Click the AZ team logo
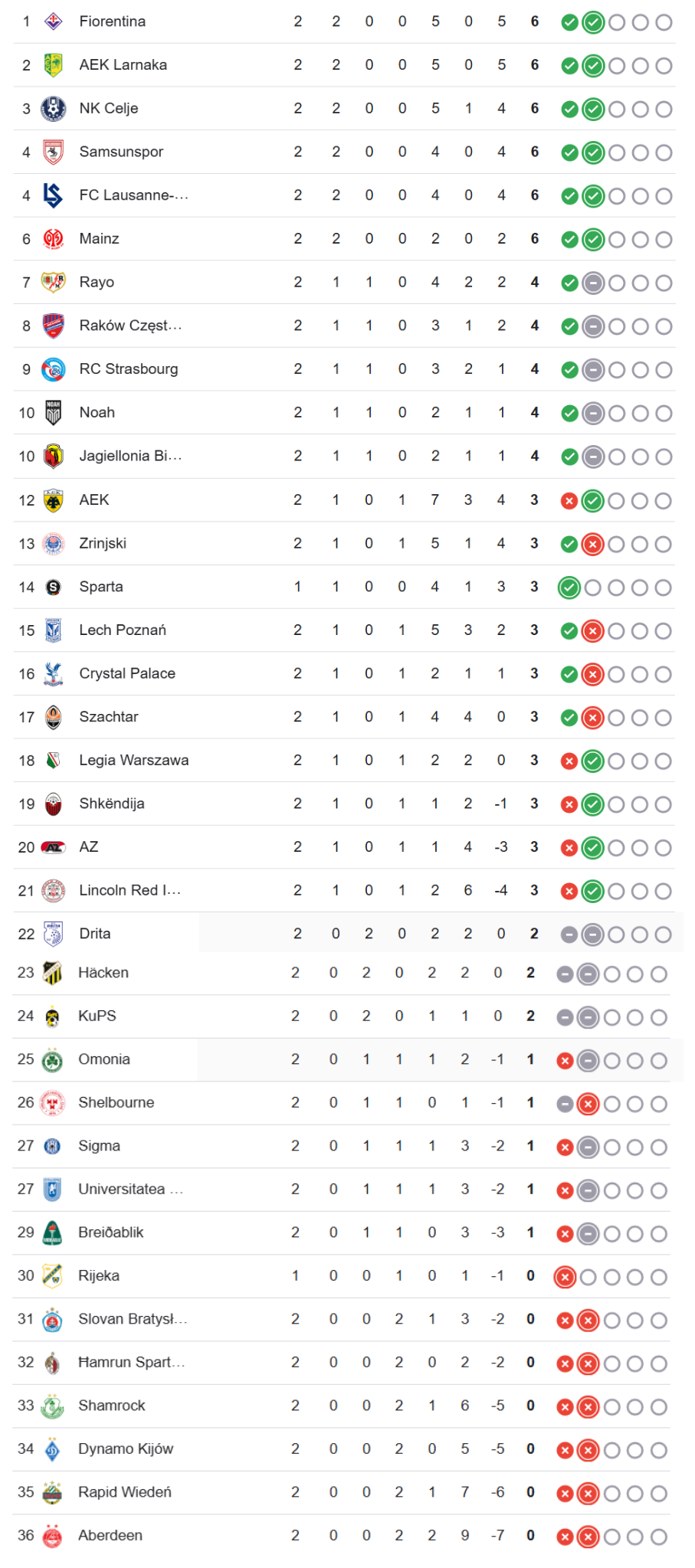This screenshot has width=695, height=1568. tap(53, 847)
